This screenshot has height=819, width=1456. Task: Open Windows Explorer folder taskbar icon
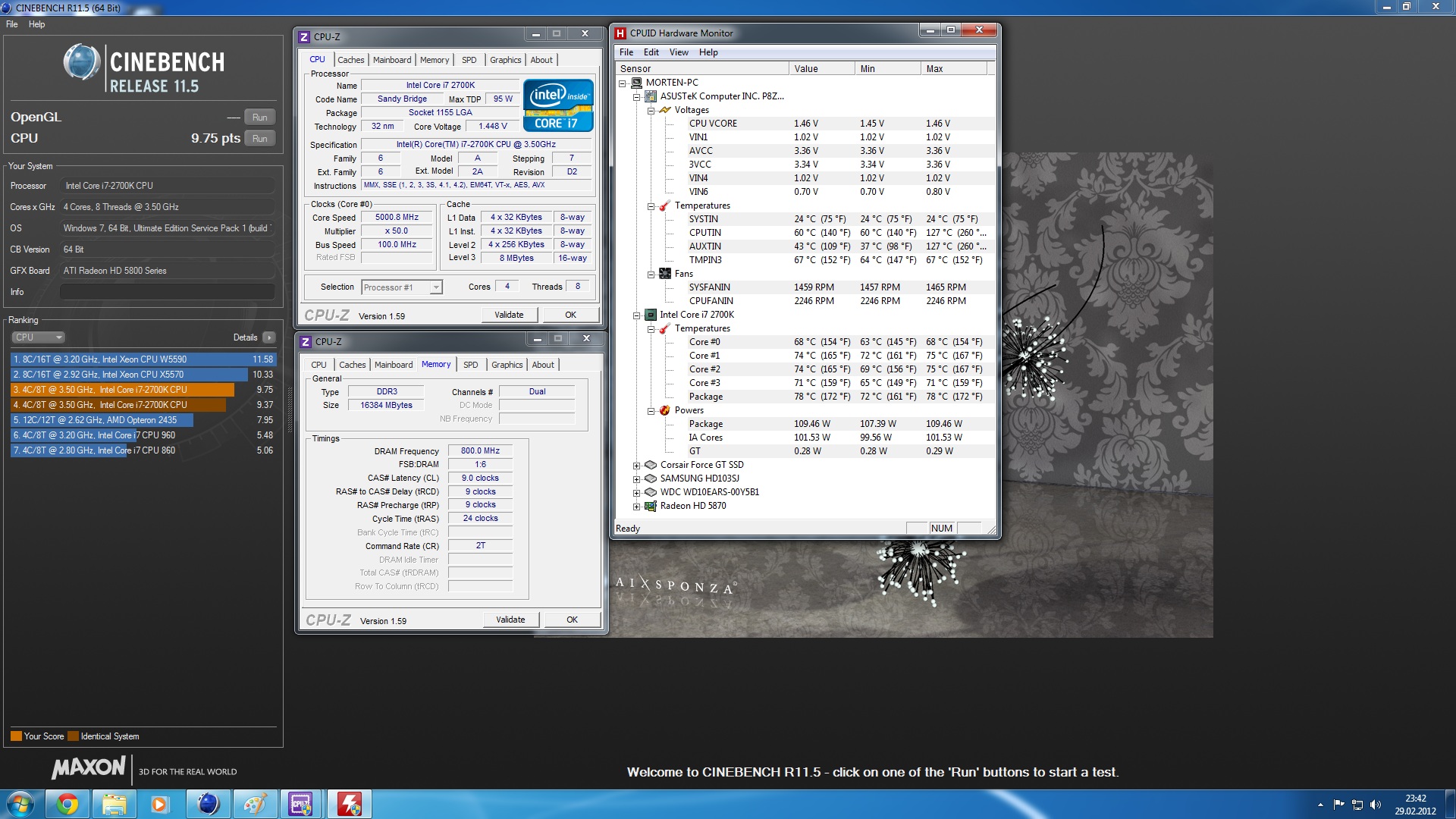115,804
